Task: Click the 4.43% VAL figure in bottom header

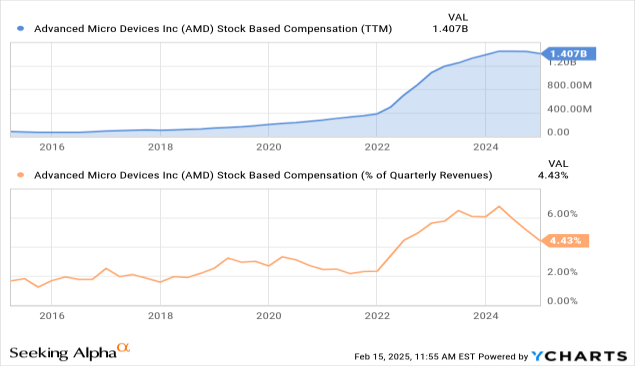Action: (553, 175)
